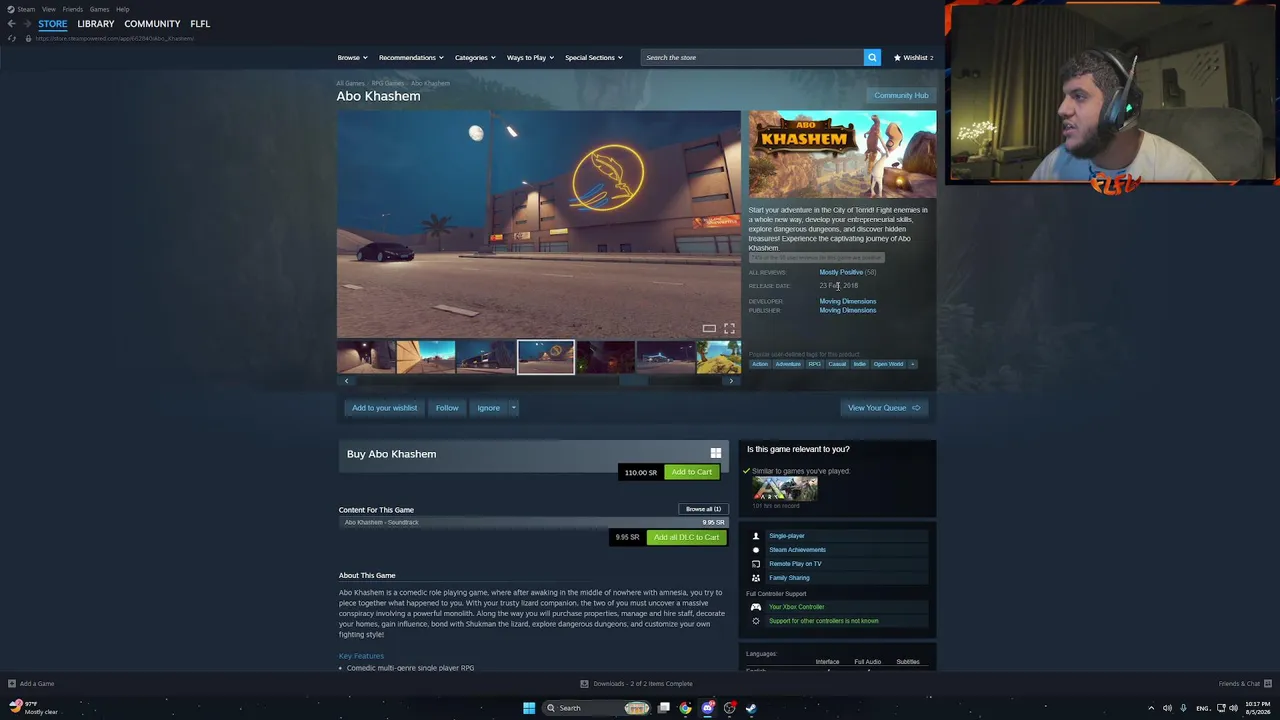Open Google Chrome from the taskbar
This screenshot has width=1280, height=720.
coord(685,708)
